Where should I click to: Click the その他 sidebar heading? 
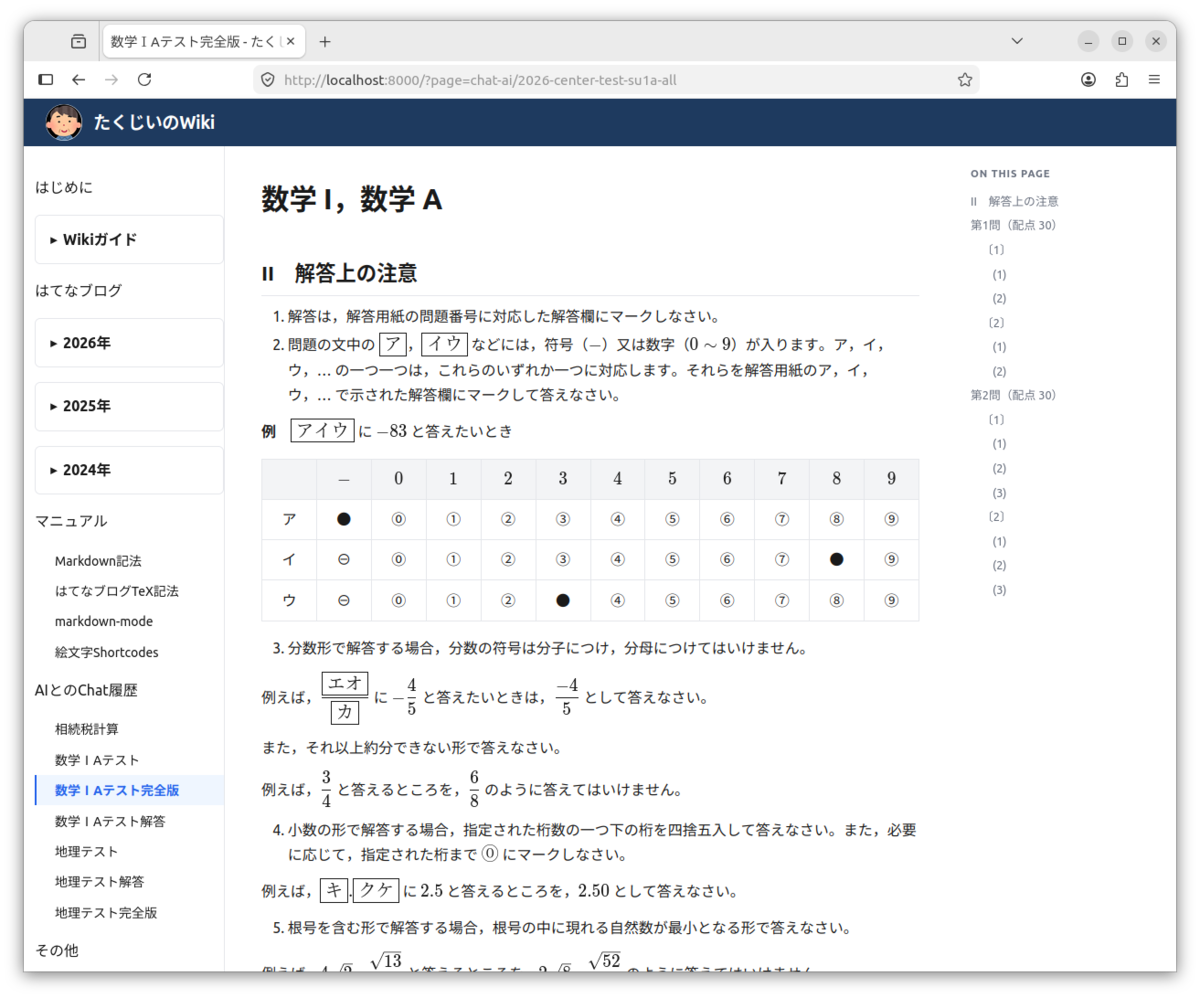[x=57, y=950]
